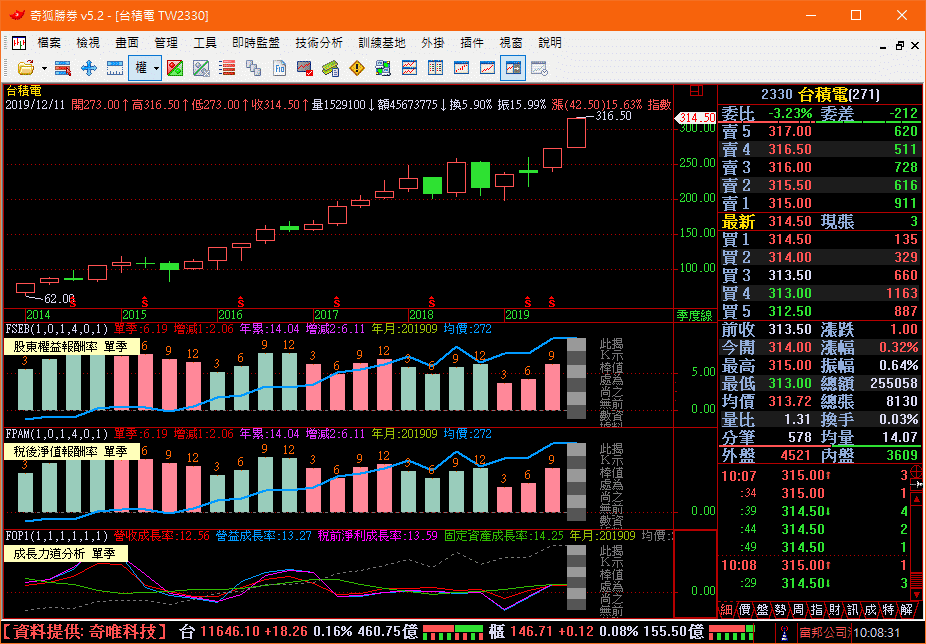Screen dimensions: 926x644
Task: Click the 買 4 price 313.00
Action: pos(790,293)
